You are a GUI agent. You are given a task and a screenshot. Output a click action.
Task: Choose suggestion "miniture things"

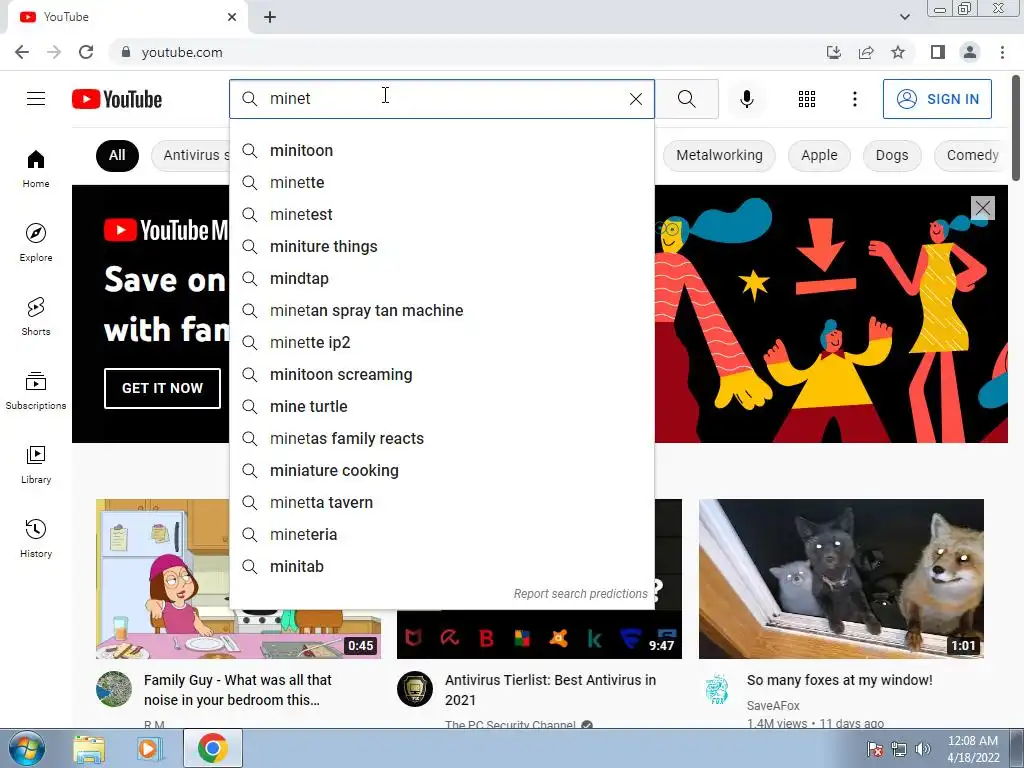[441, 246]
